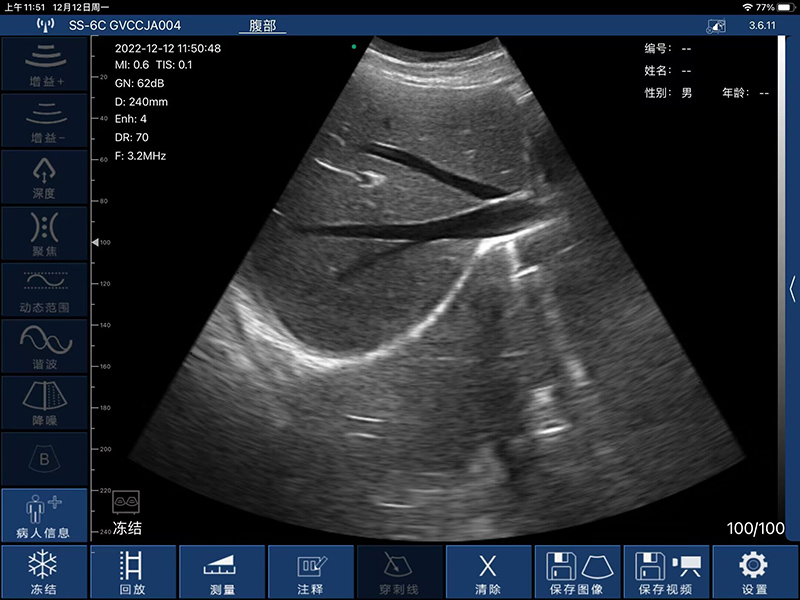The width and height of the screenshot is (800, 600).
Task: Save a video clip via 保存视频
Action: pos(666,572)
